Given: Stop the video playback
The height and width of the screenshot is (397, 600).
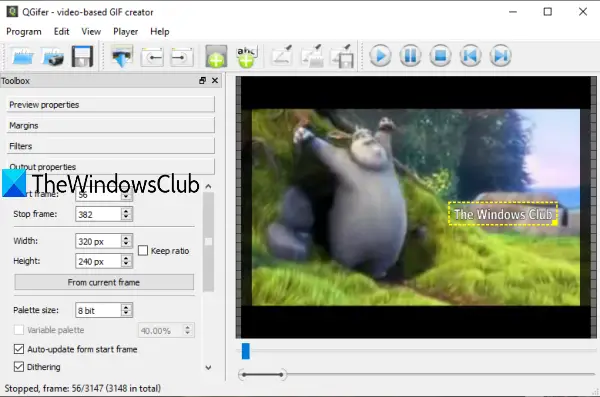Looking at the screenshot, I should click(x=440, y=56).
